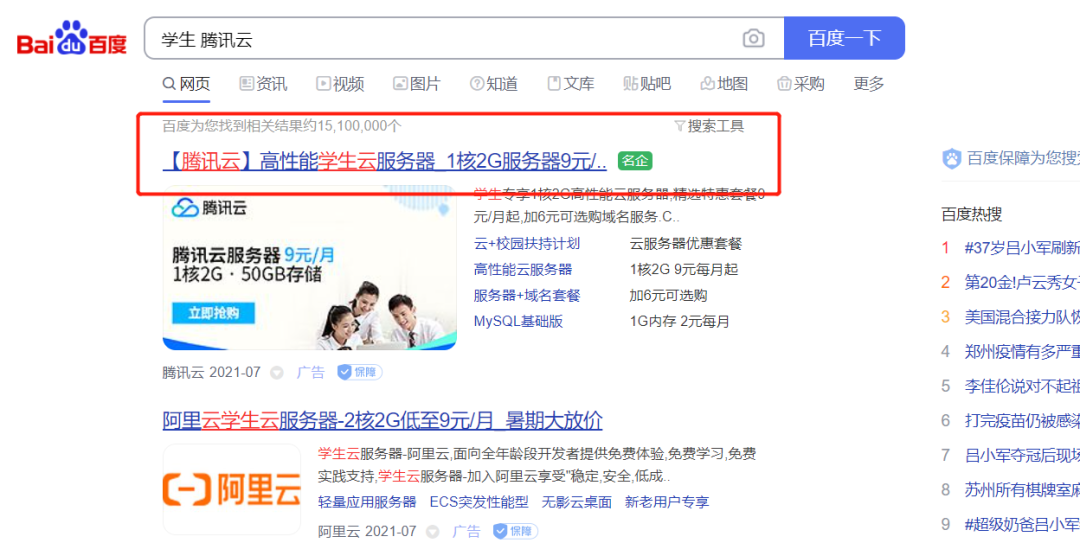This screenshot has width=1080, height=543.
Task: Open the 采购 tab
Action: point(801,84)
